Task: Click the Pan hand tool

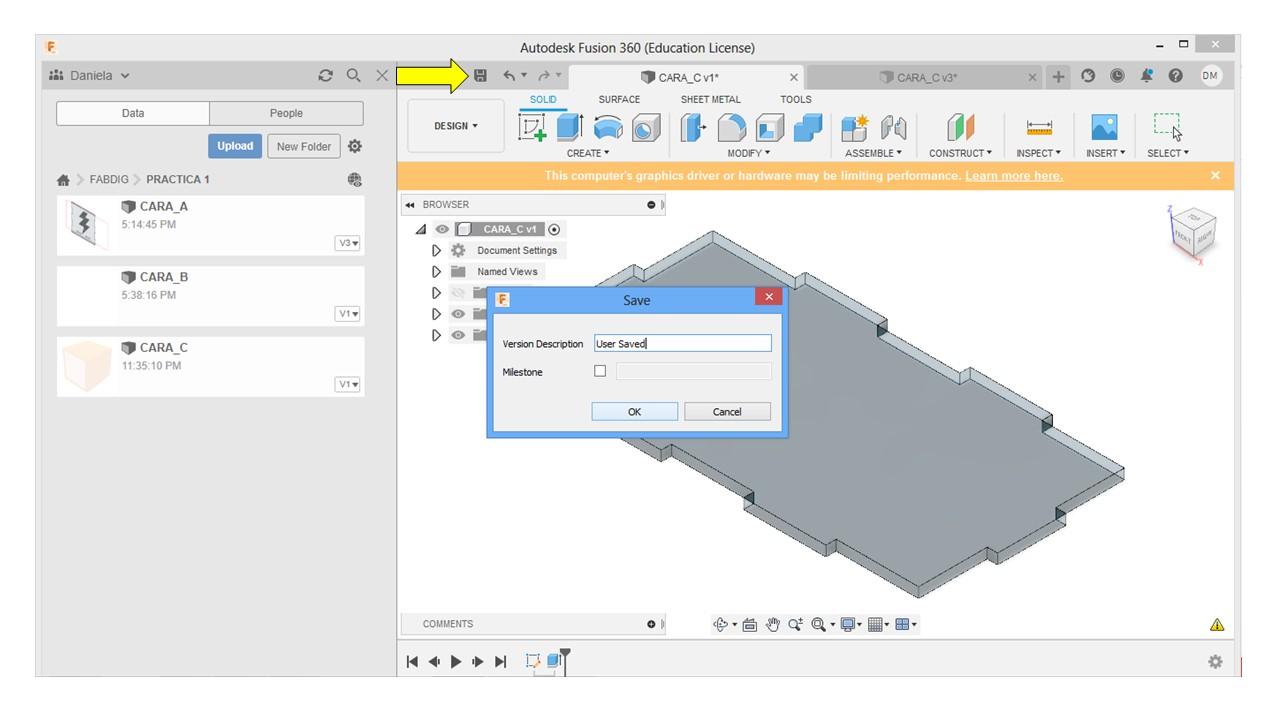Action: 773,624
